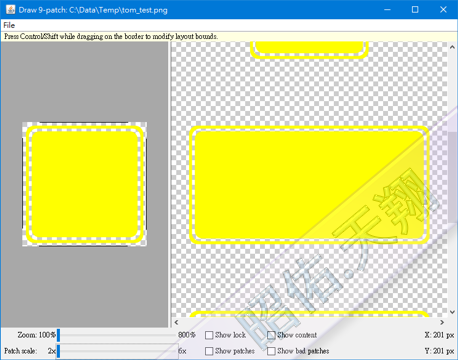Click the yellow 9-patch image in the editor

tap(85, 184)
